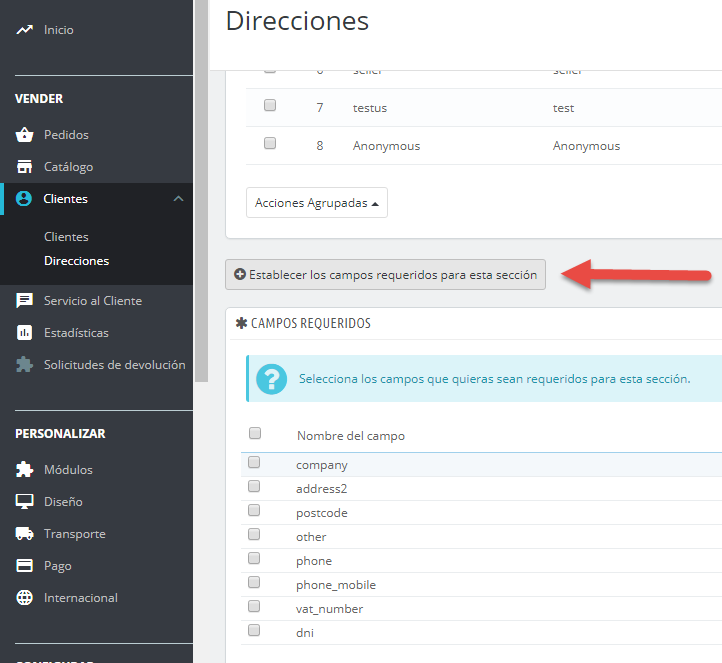Check the phone required field box
The image size is (722, 663).
(x=254, y=558)
